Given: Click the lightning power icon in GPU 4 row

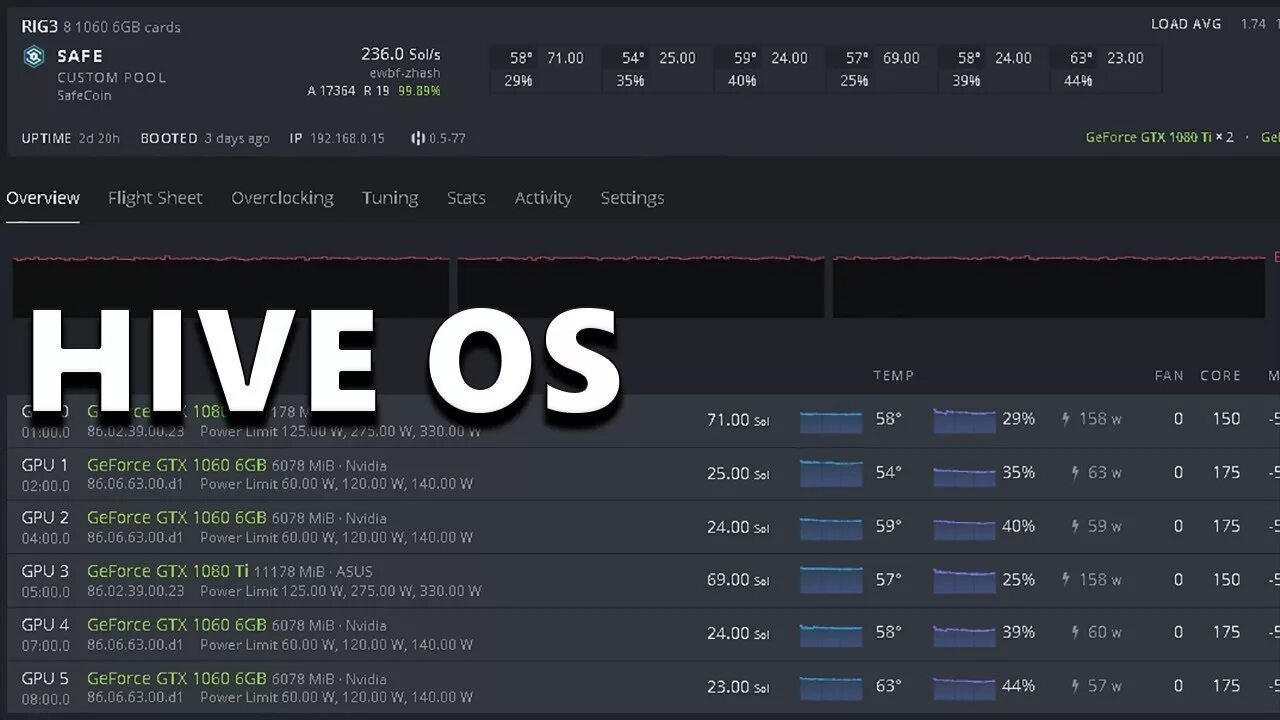Looking at the screenshot, I should (x=1075, y=632).
